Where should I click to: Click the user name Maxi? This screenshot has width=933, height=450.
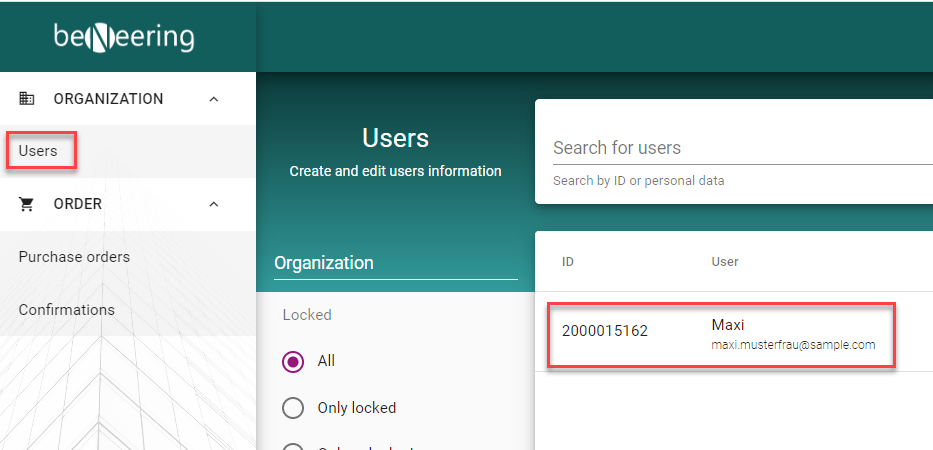[x=728, y=325]
